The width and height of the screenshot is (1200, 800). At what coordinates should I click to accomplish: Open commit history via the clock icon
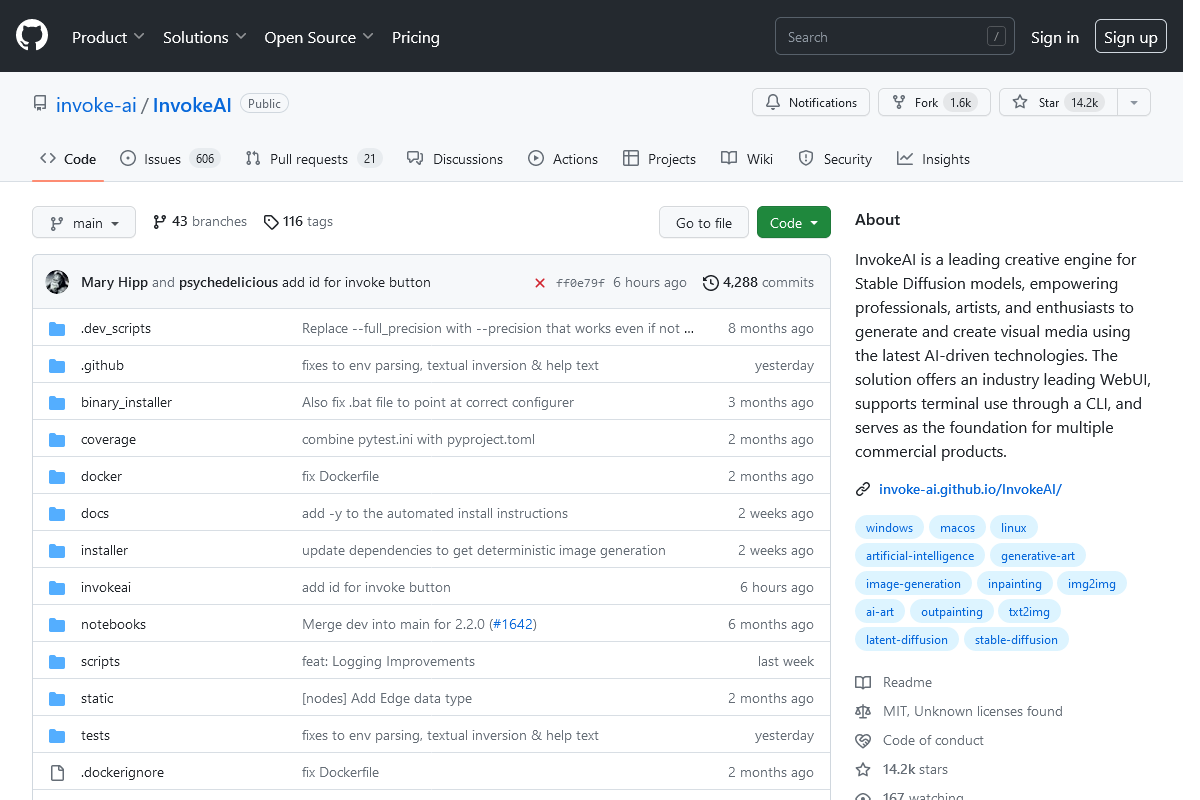(710, 282)
